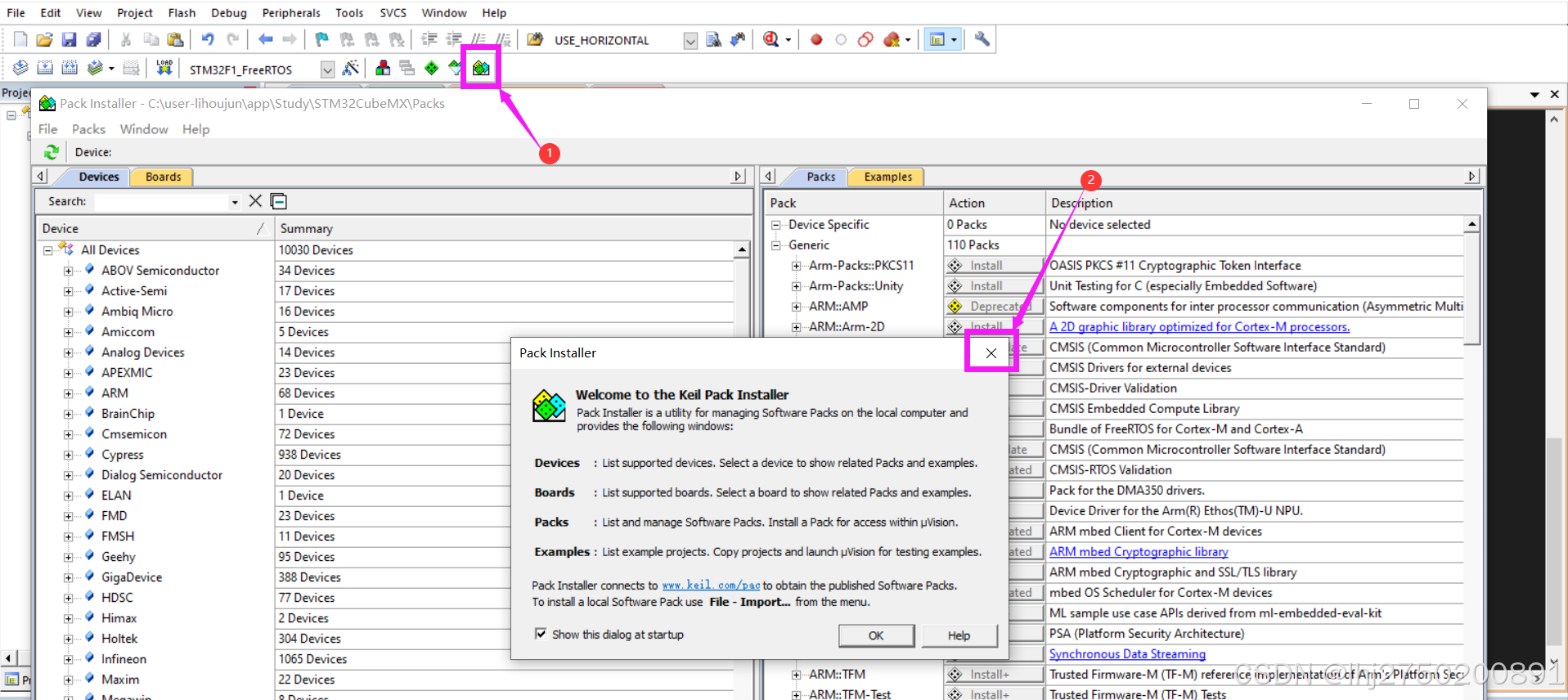Viewport: 1568px width, 700px height.
Task: Click the devices list scroll-up arrow
Action: pyautogui.click(x=742, y=249)
